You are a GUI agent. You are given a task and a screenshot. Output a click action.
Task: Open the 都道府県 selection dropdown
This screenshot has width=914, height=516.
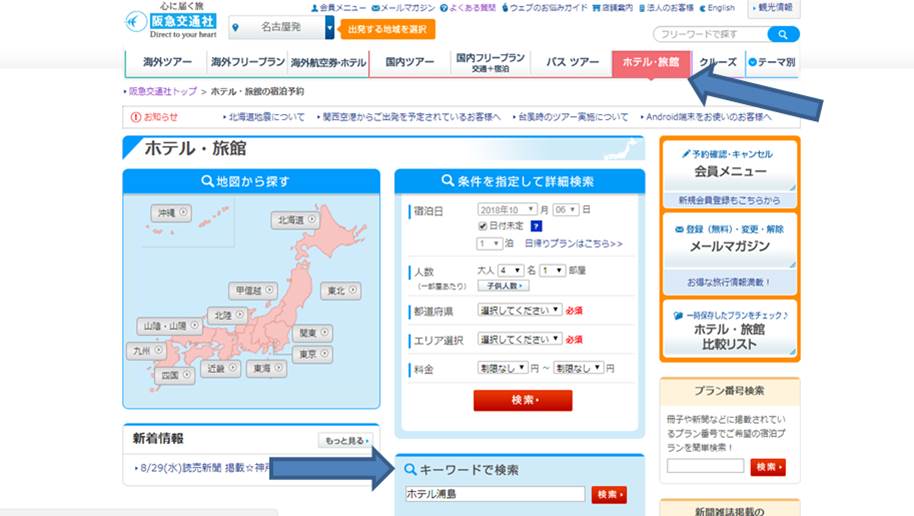(520, 310)
